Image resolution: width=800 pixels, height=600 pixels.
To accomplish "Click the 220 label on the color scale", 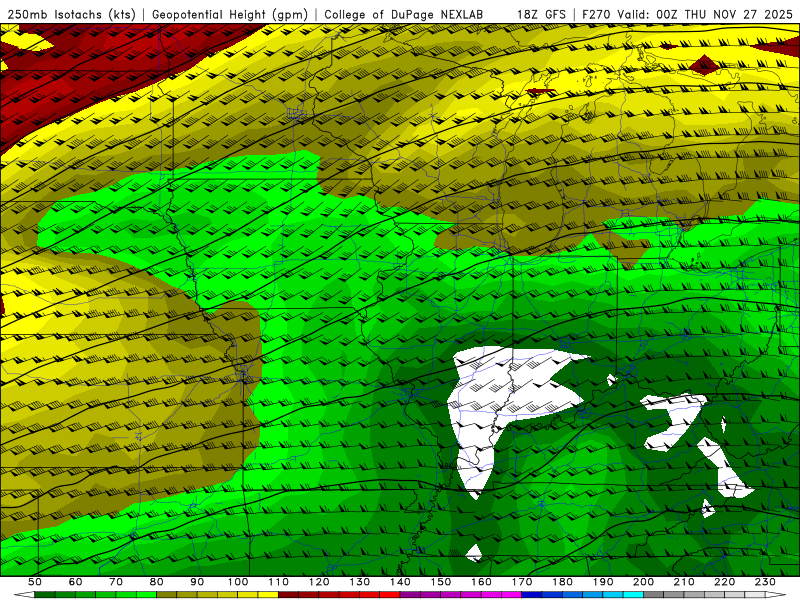I will pos(724,582).
